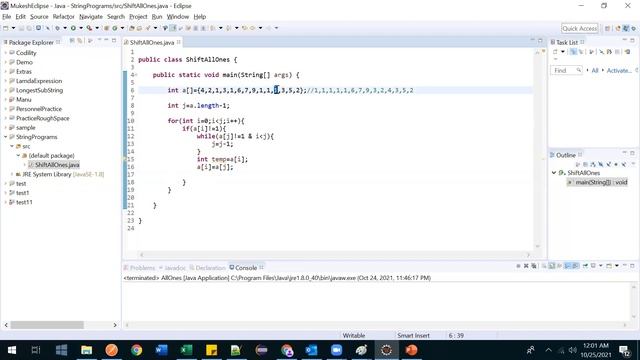Switch to the Javadoc tab
Viewport: 640px width, 360px height.
[x=172, y=268]
